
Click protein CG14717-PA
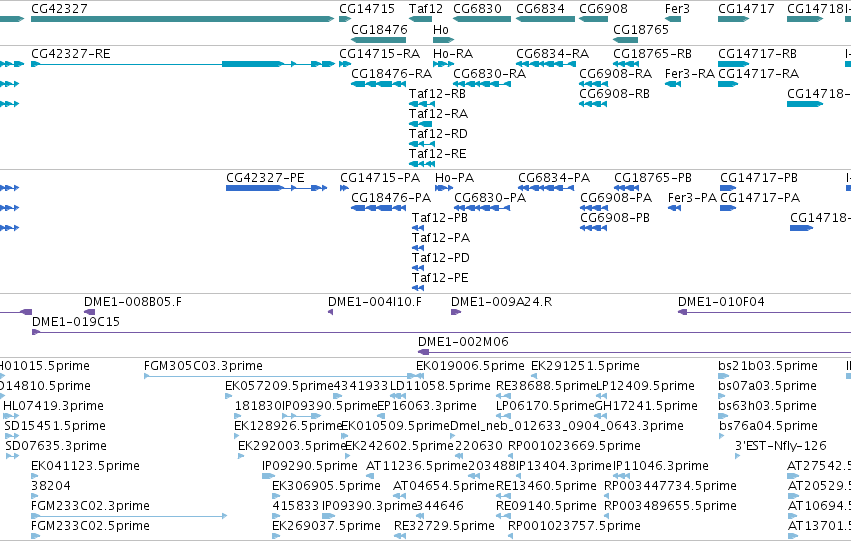tap(760, 198)
